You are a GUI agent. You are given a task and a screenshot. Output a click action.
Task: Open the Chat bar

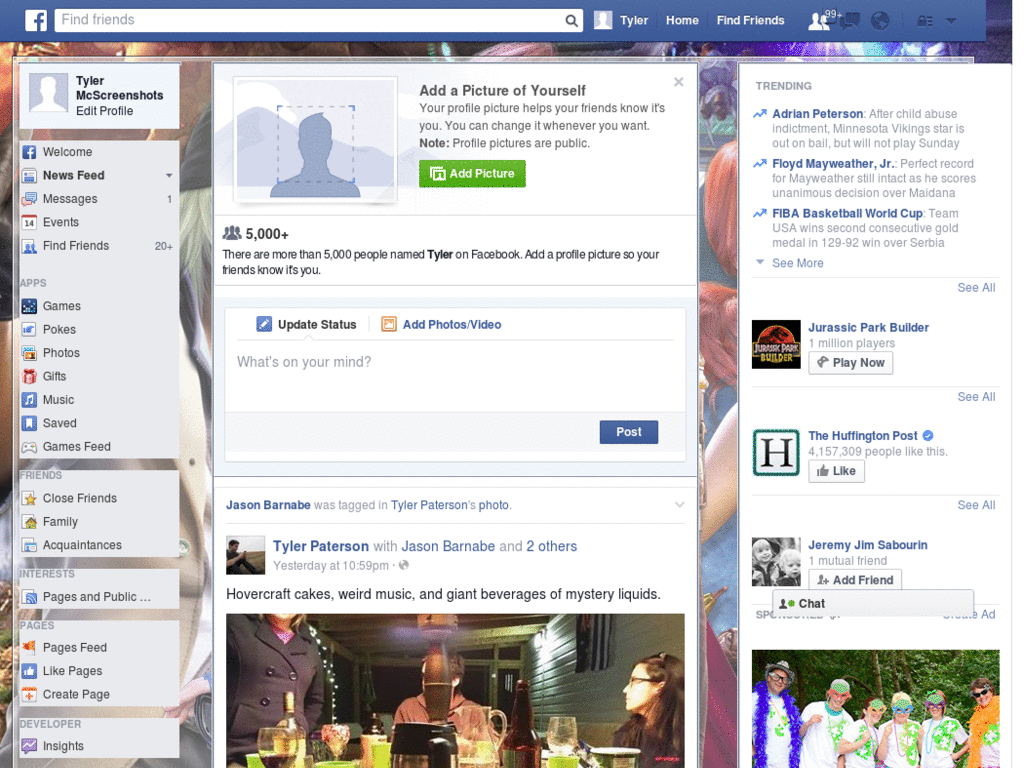point(872,603)
